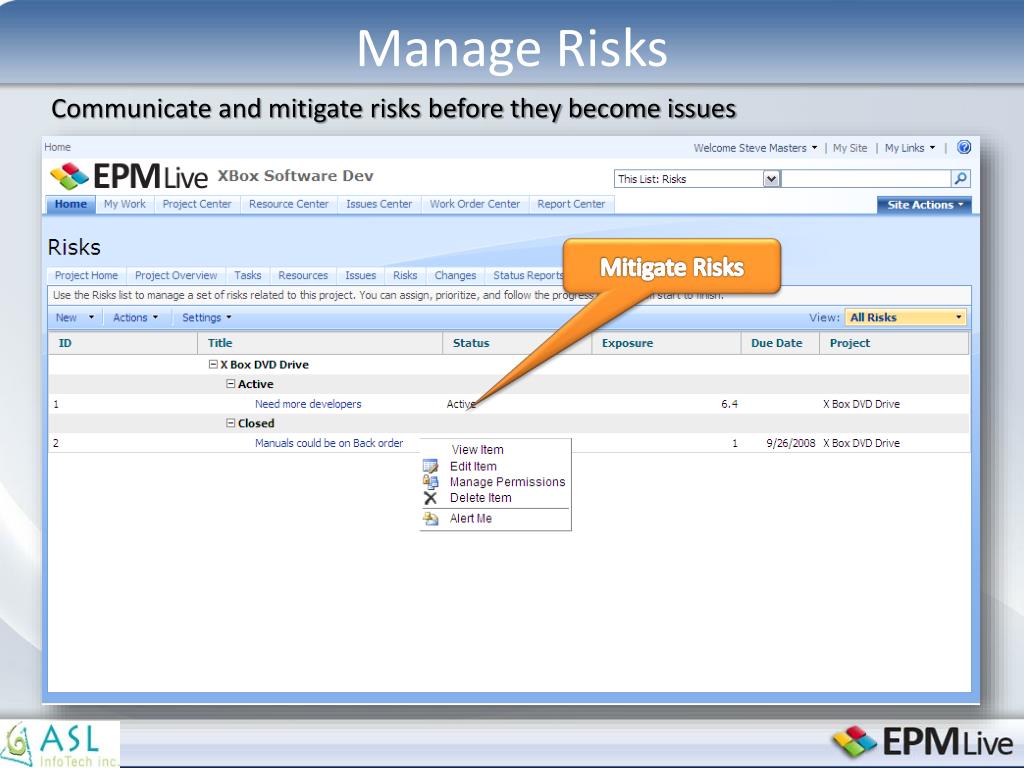Collapse the Closed group
Viewport: 1024px width, 768px height.
(231, 423)
